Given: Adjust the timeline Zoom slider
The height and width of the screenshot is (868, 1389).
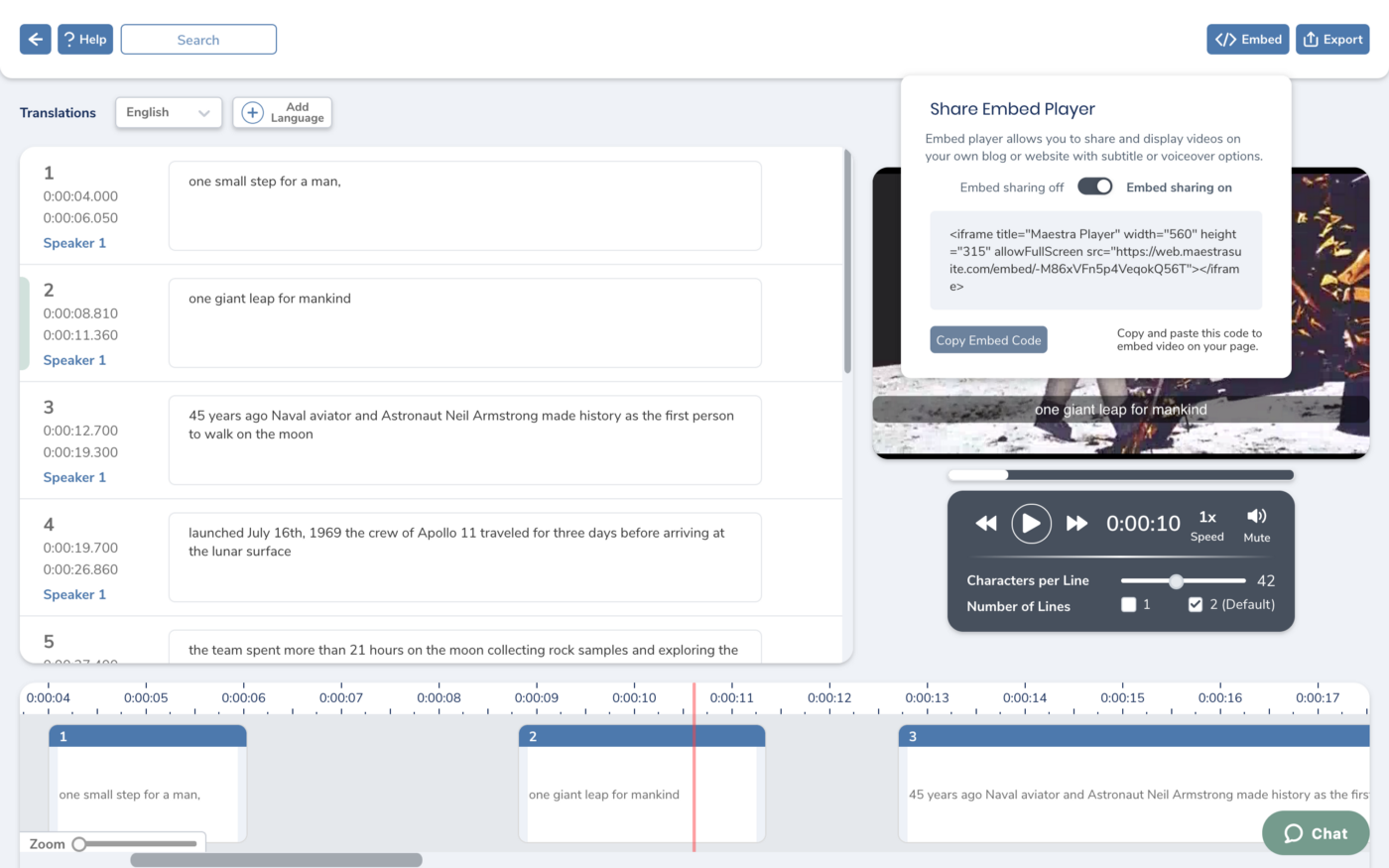Looking at the screenshot, I should (137, 844).
